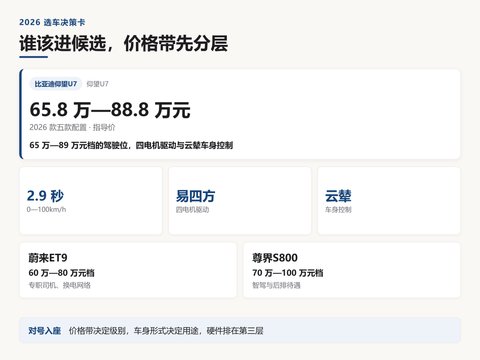Select the title '谁该进候选，价格带先分层'
Viewport: 480px width, 360px height.
[x=124, y=43]
